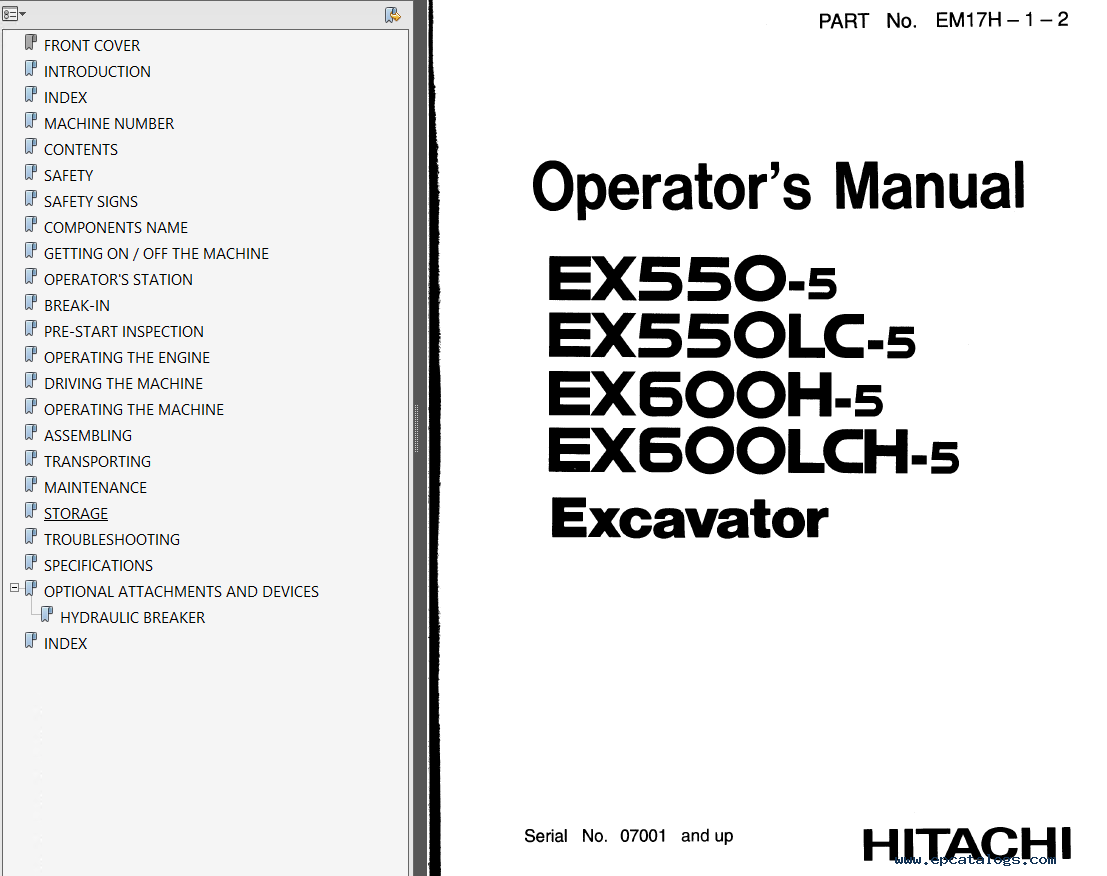1107x876 pixels.
Task: Open the FRONT COVER bookmark
Action: tap(92, 46)
